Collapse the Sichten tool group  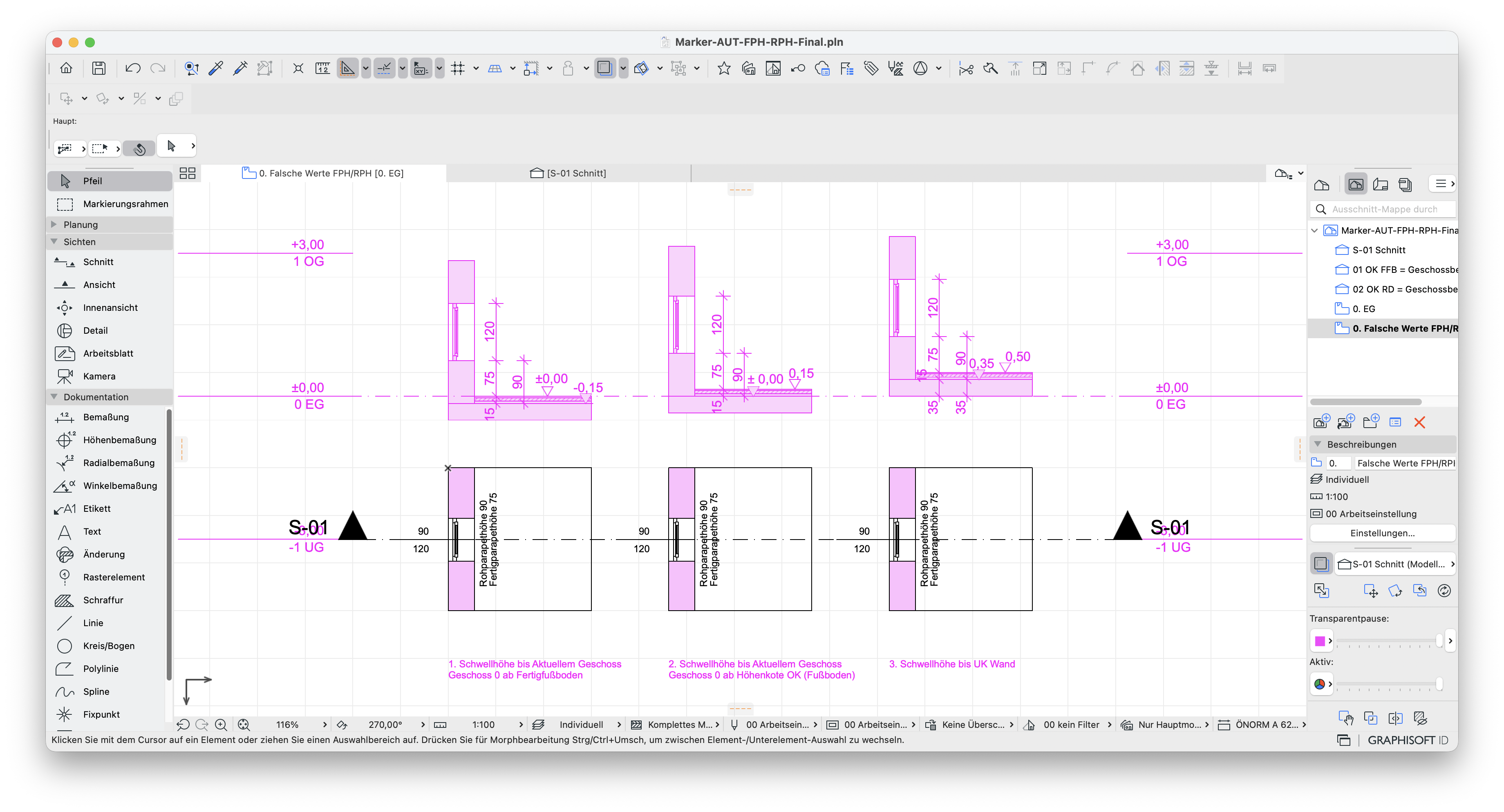coord(54,241)
